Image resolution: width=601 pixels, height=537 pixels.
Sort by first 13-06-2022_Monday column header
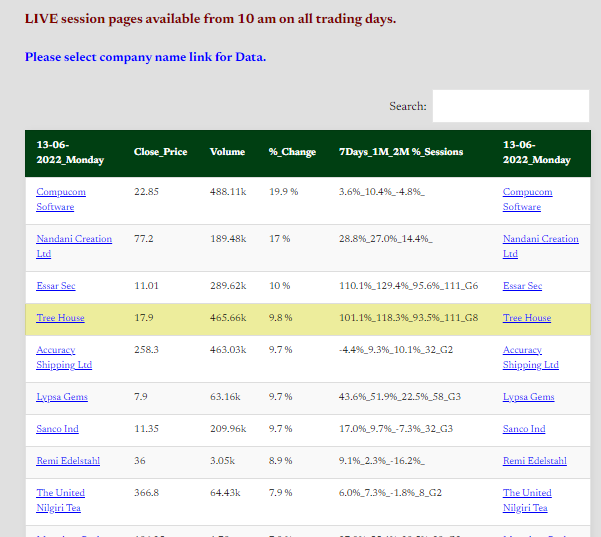(x=70, y=152)
